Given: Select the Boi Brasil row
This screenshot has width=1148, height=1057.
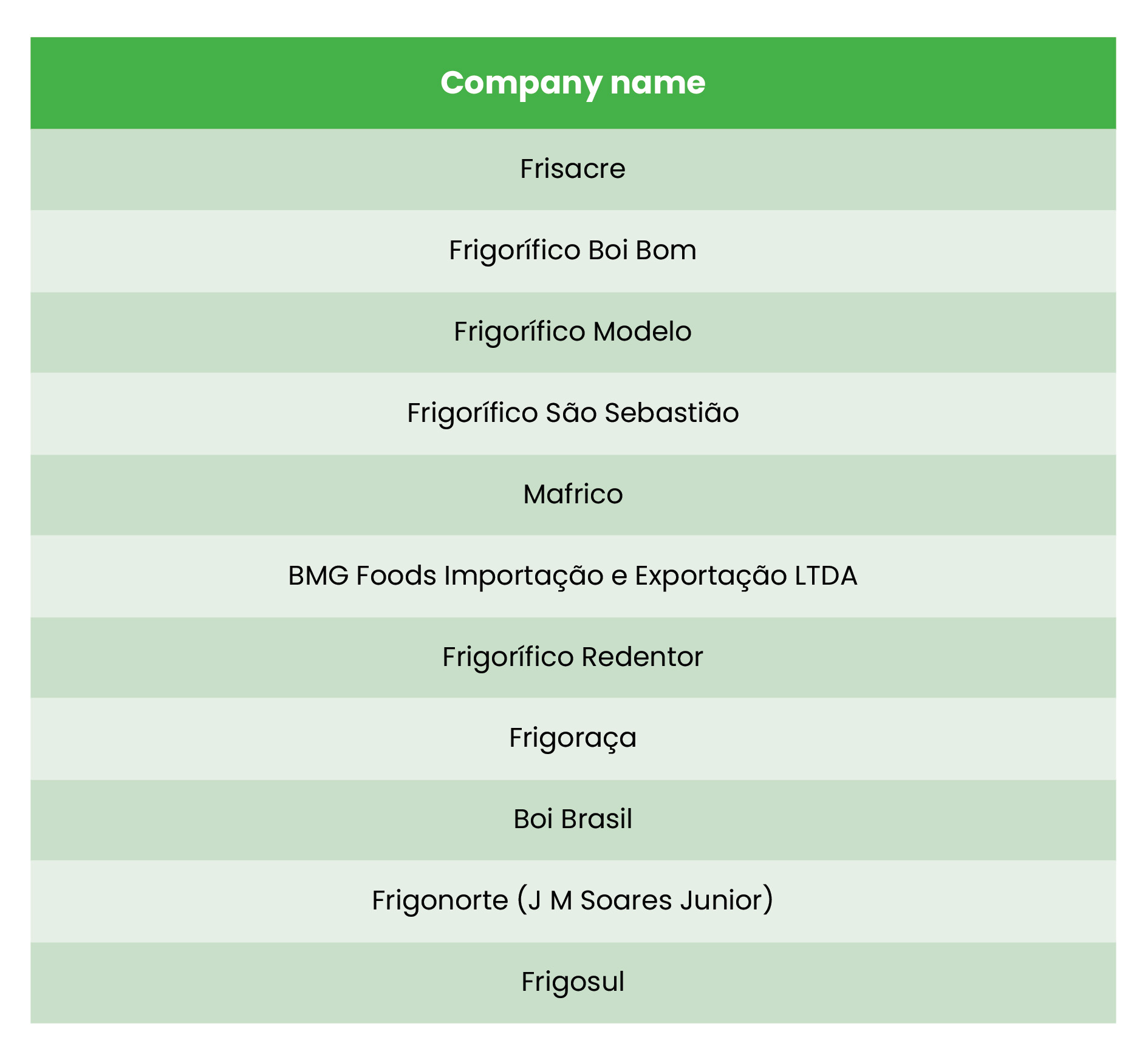Looking at the screenshot, I should click(x=573, y=819).
